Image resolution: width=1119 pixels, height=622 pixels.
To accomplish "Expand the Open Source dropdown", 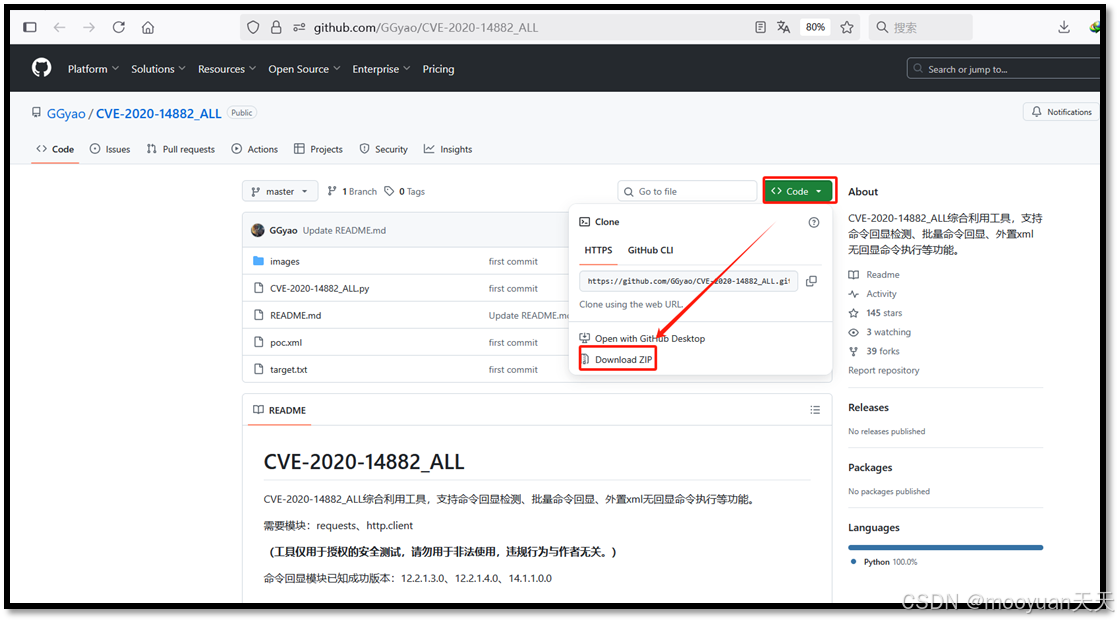I will [304, 68].
